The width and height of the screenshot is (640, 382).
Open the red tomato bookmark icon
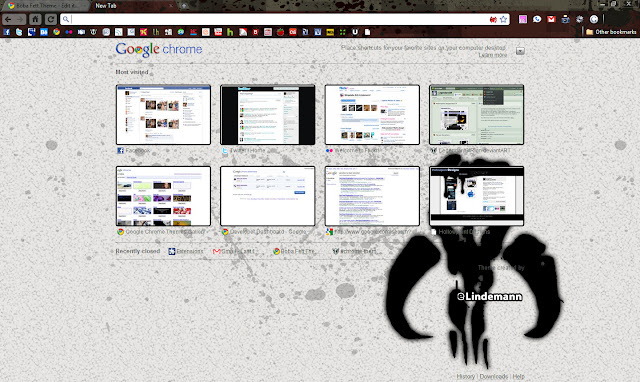[280, 32]
